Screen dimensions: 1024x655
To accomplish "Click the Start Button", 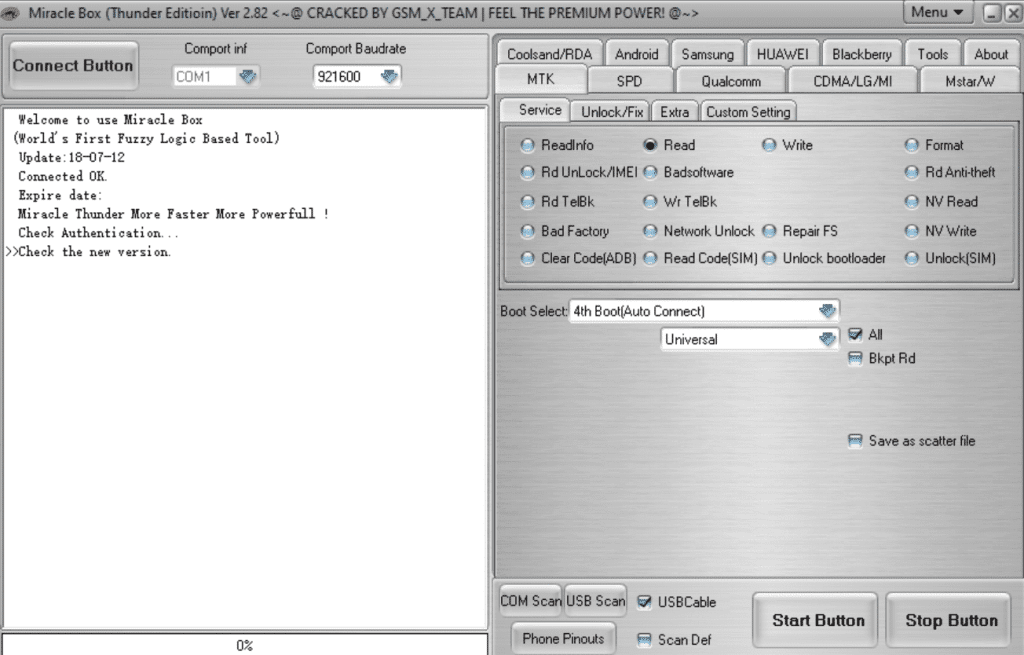I will pyautogui.click(x=815, y=620).
